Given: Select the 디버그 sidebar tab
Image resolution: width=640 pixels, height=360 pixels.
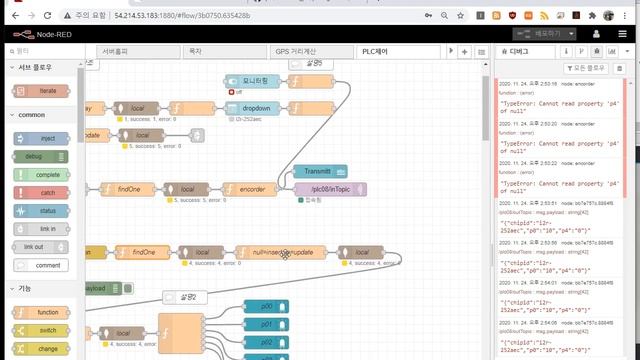Looking at the screenshot, I should [525, 52].
